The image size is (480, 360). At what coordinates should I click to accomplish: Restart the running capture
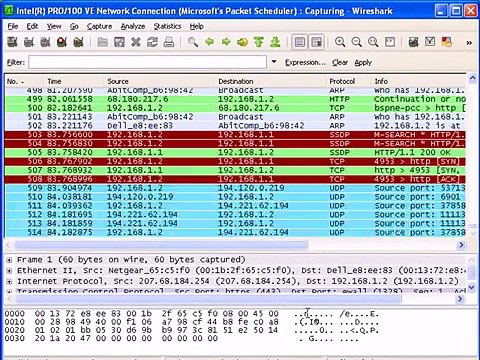tap(78, 42)
